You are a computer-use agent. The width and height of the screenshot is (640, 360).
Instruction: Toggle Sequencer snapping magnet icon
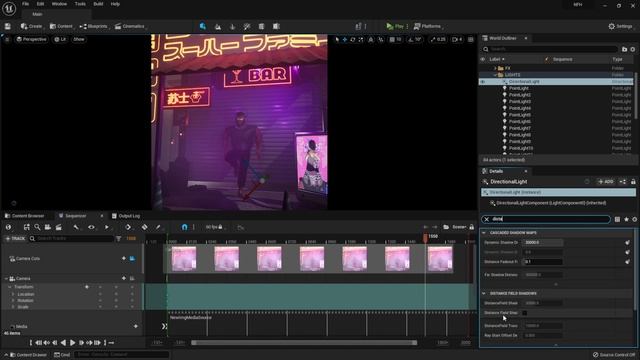(184, 227)
